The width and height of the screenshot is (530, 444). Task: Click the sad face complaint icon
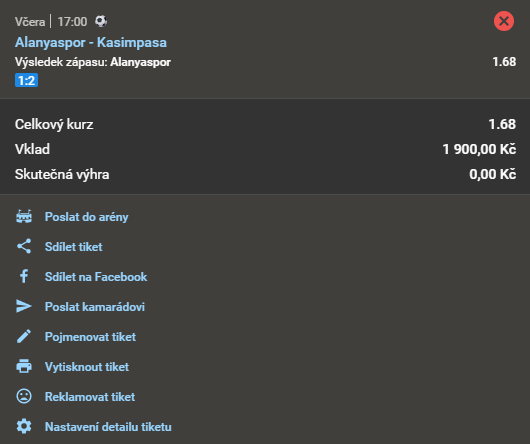tap(24, 396)
